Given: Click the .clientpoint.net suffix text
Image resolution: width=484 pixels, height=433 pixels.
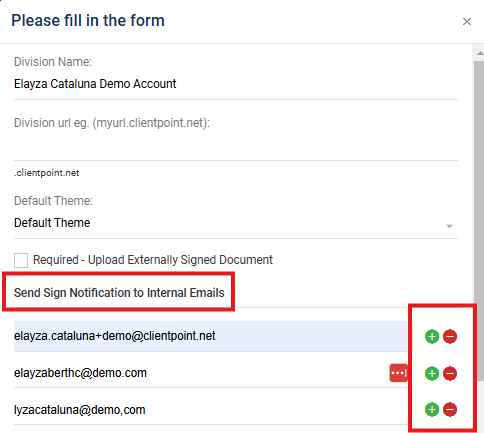Looking at the screenshot, I should point(47,173).
